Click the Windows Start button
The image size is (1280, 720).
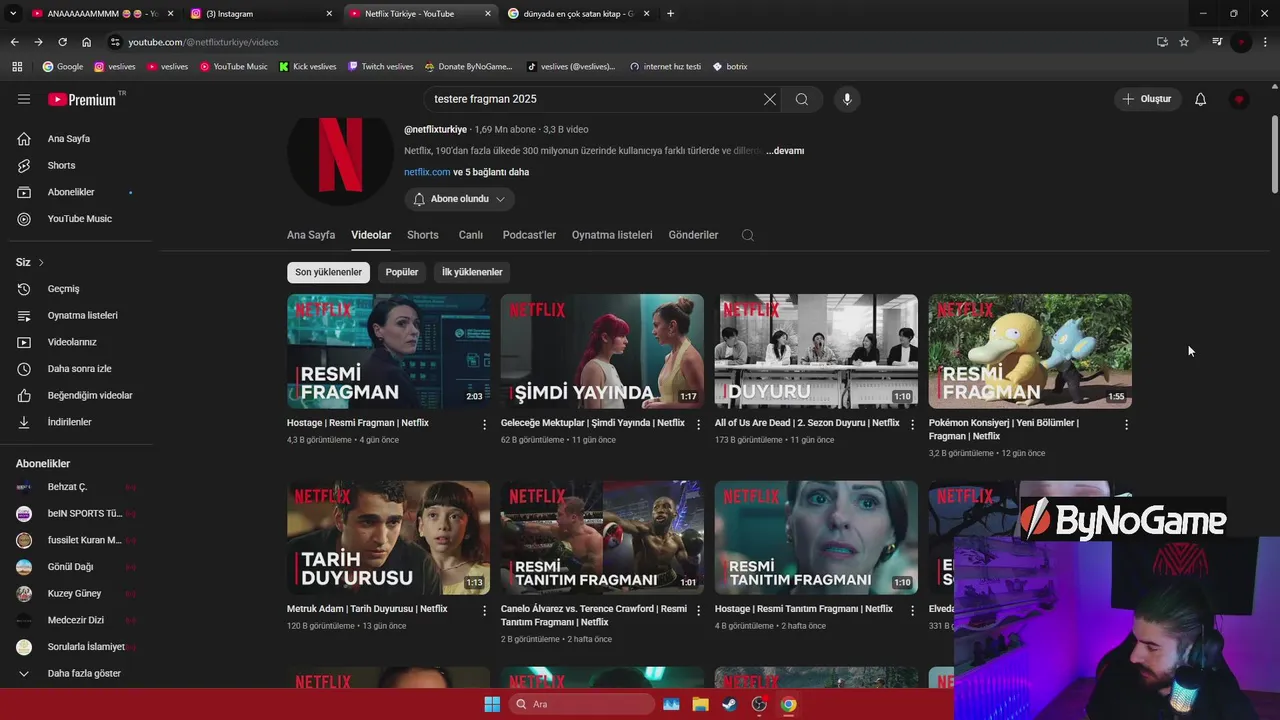[x=492, y=704]
